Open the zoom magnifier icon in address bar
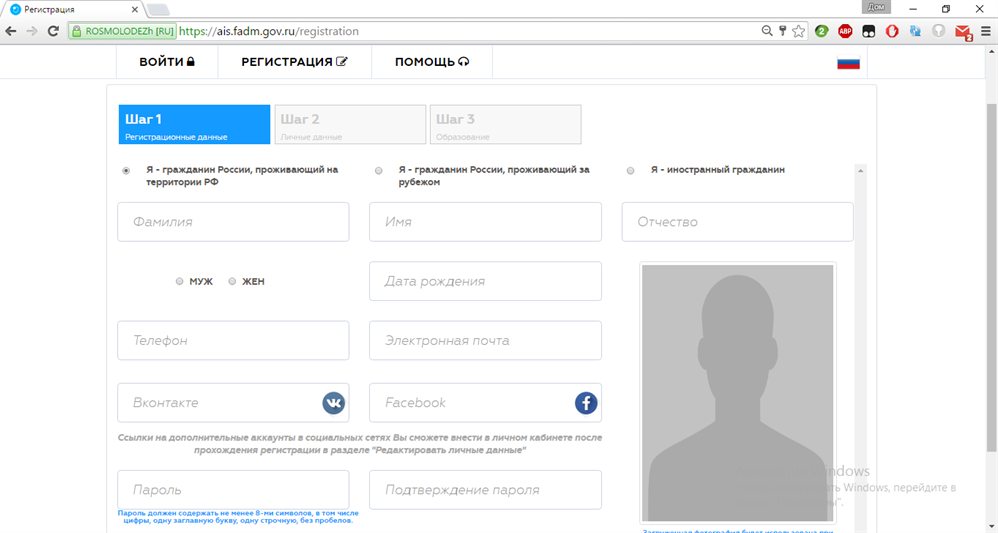The image size is (998, 533). tap(767, 31)
